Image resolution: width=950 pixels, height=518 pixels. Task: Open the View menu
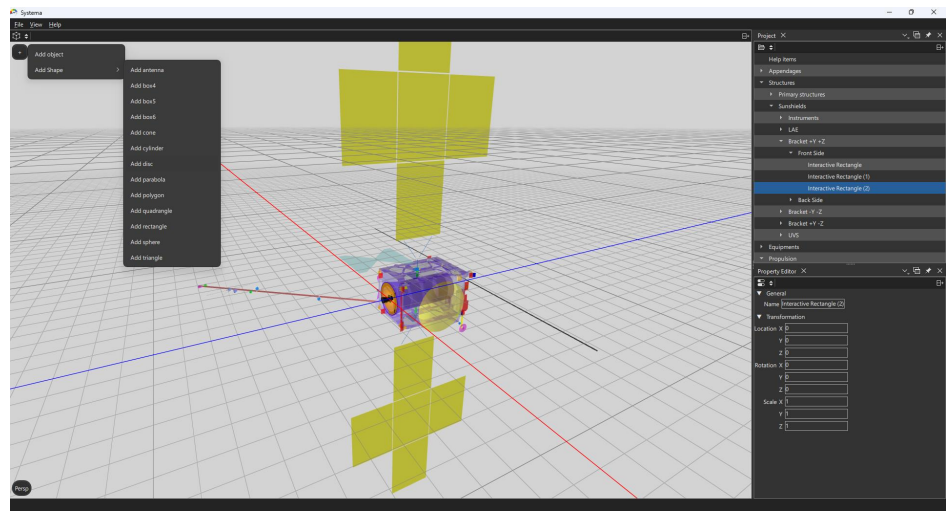(36, 24)
